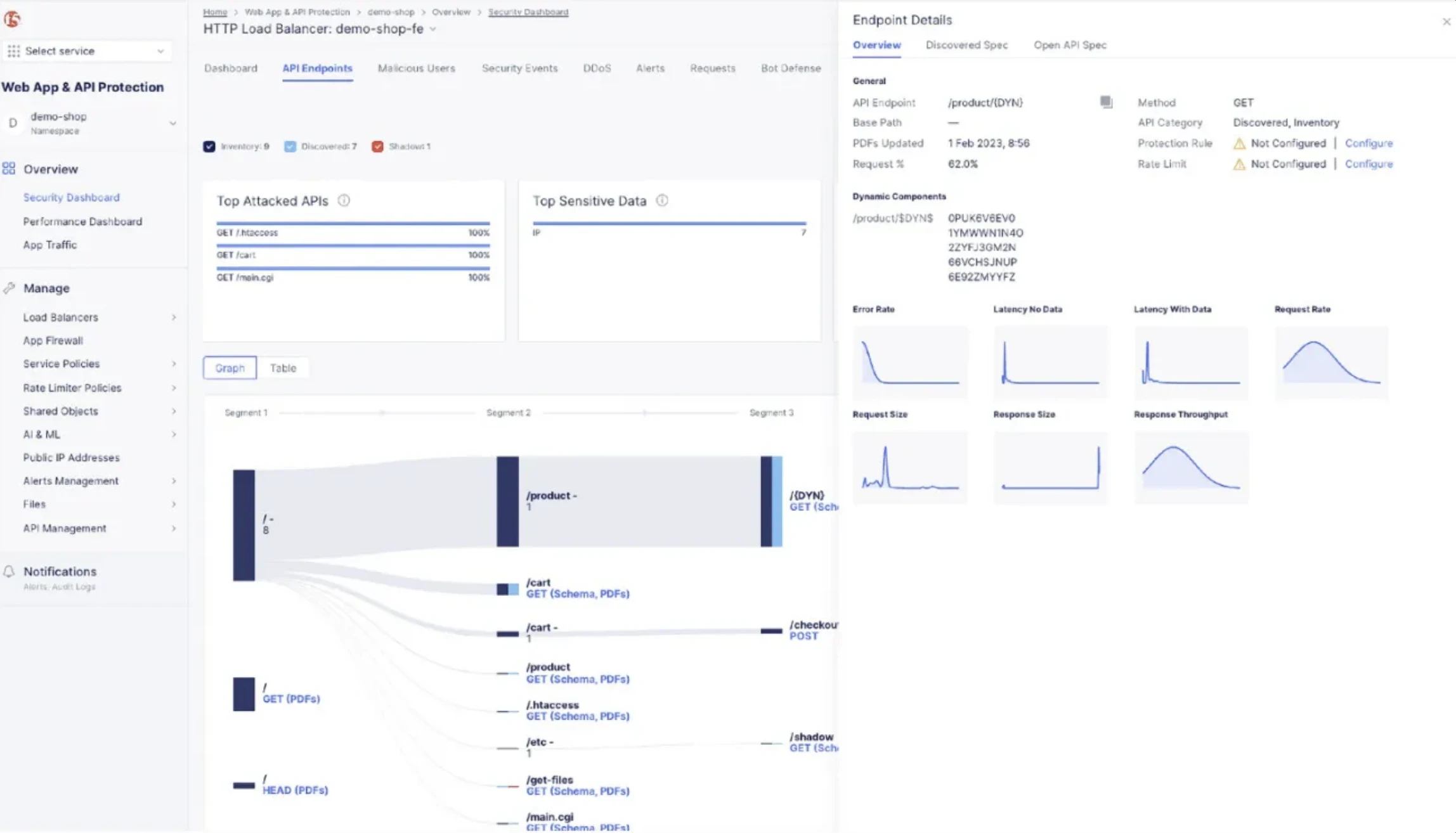Click Configure next to Protection Rule
1456x833 pixels.
coord(1368,143)
